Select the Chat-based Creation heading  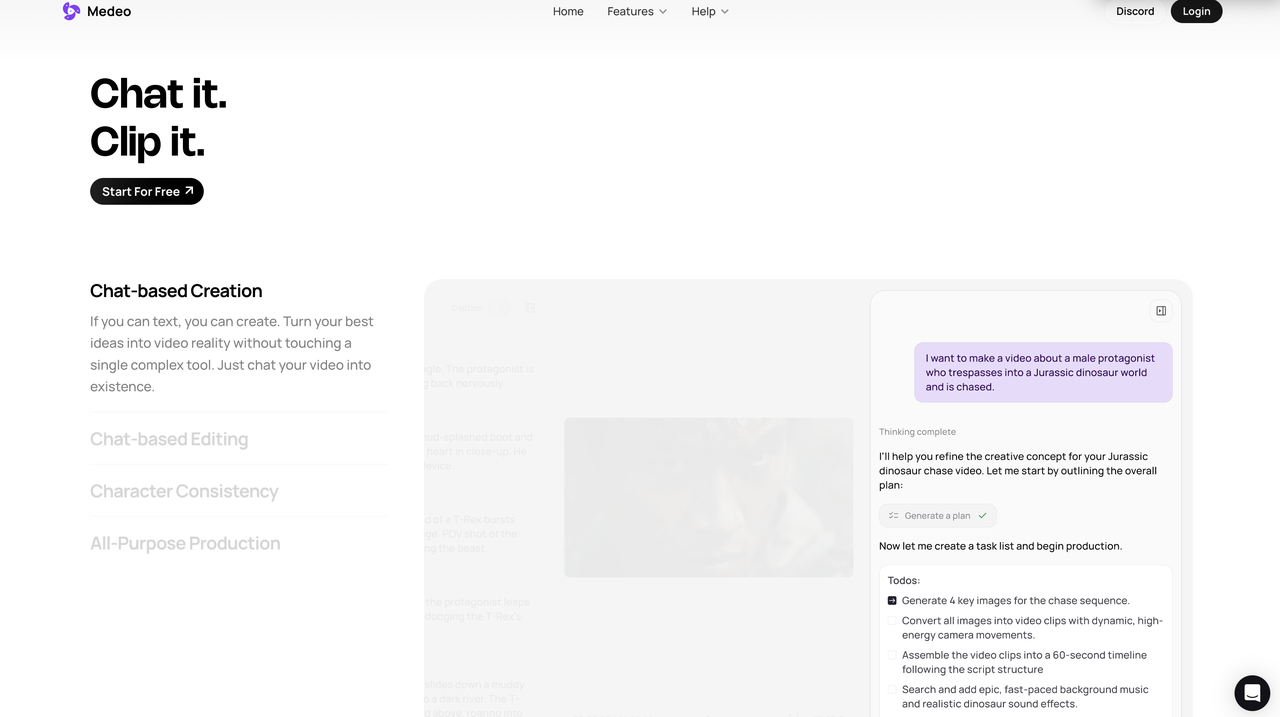point(176,291)
